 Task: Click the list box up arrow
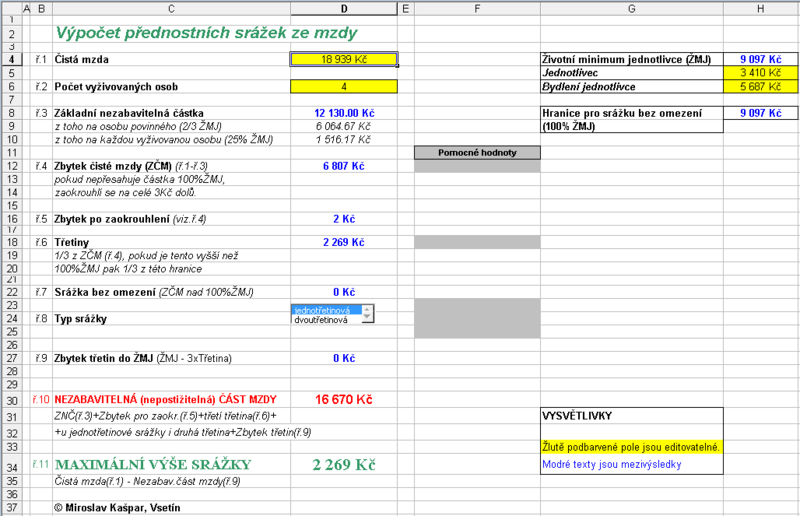coord(367,309)
